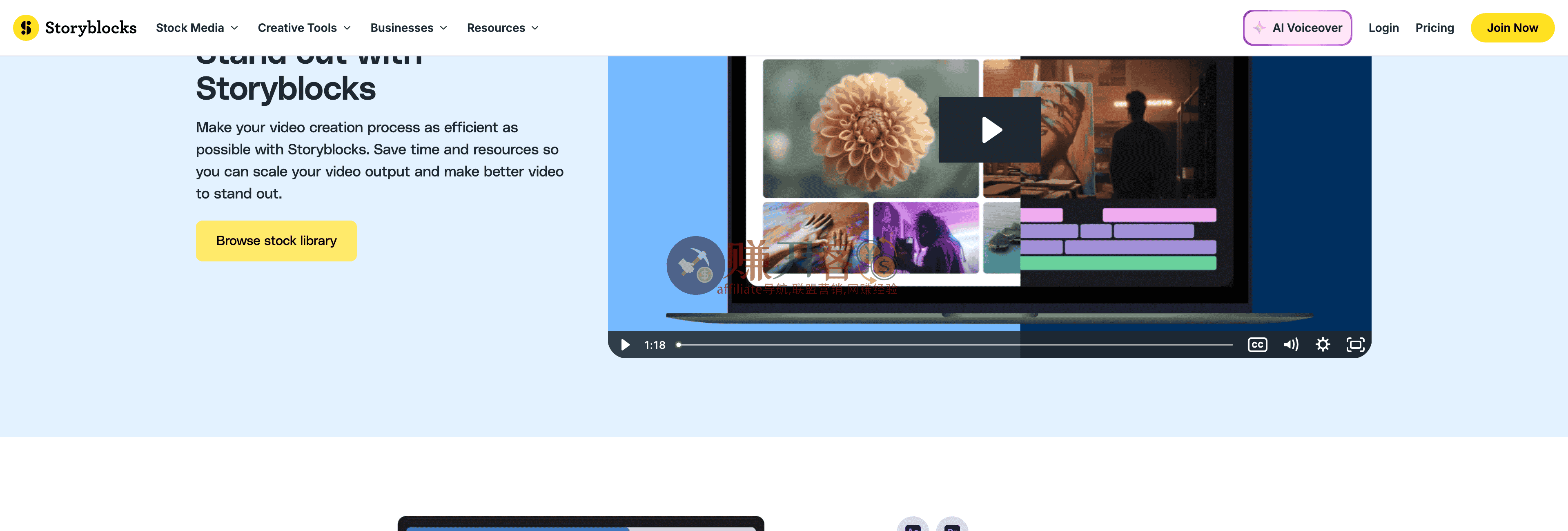
Task: Open the Stock Media menu
Action: (196, 28)
